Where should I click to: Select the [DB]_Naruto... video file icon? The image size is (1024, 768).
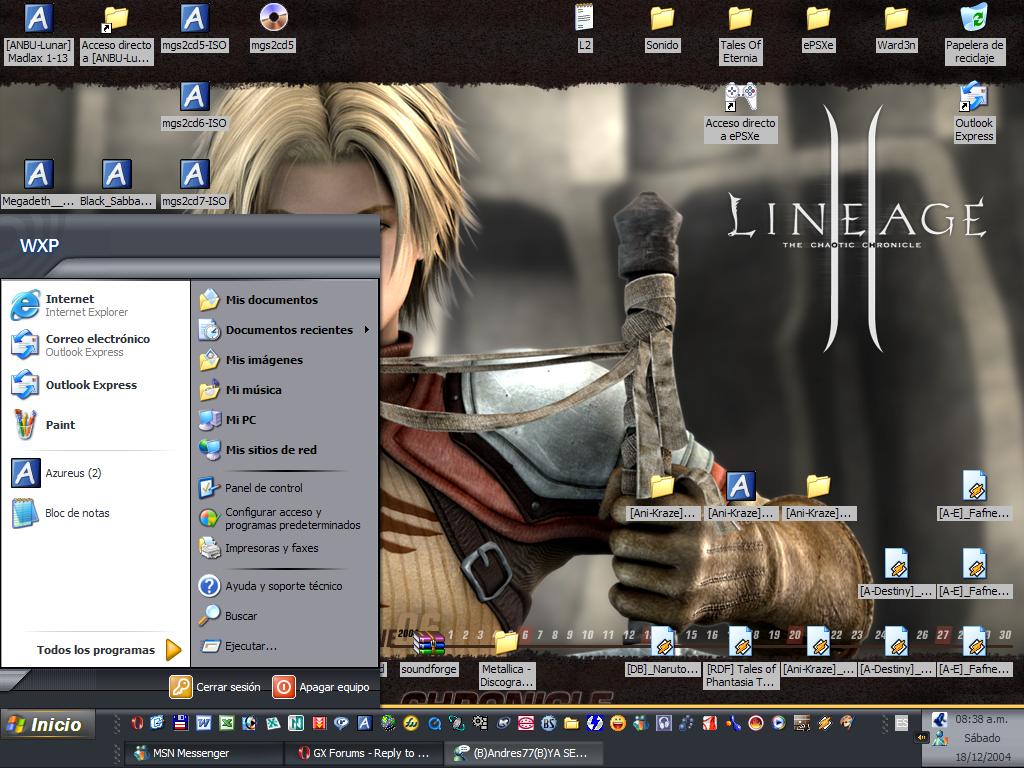tap(662, 652)
